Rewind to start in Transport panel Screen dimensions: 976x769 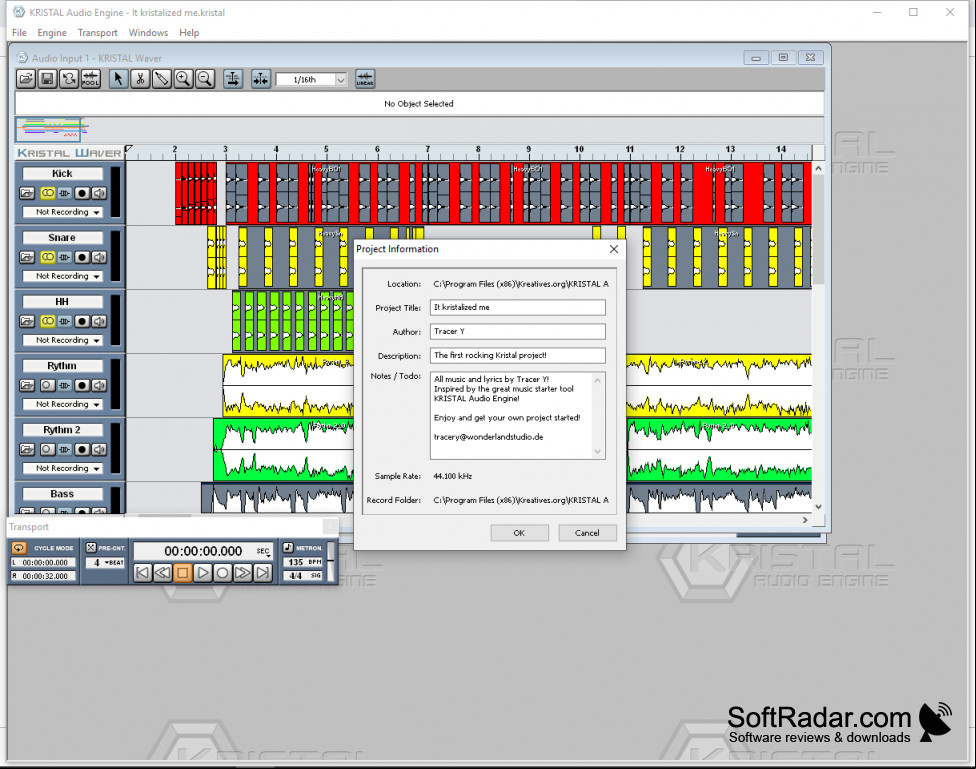click(143, 573)
